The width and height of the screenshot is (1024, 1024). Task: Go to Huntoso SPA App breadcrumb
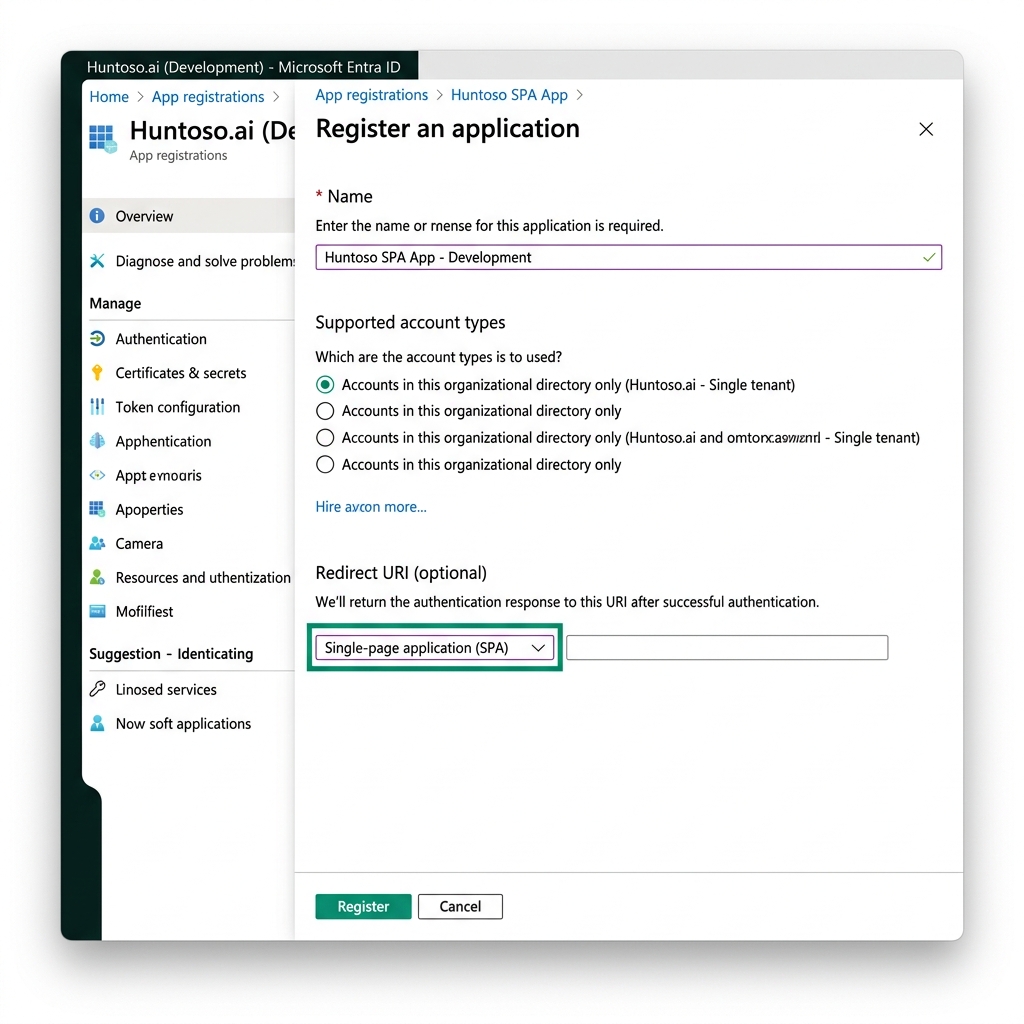pyautogui.click(x=509, y=95)
